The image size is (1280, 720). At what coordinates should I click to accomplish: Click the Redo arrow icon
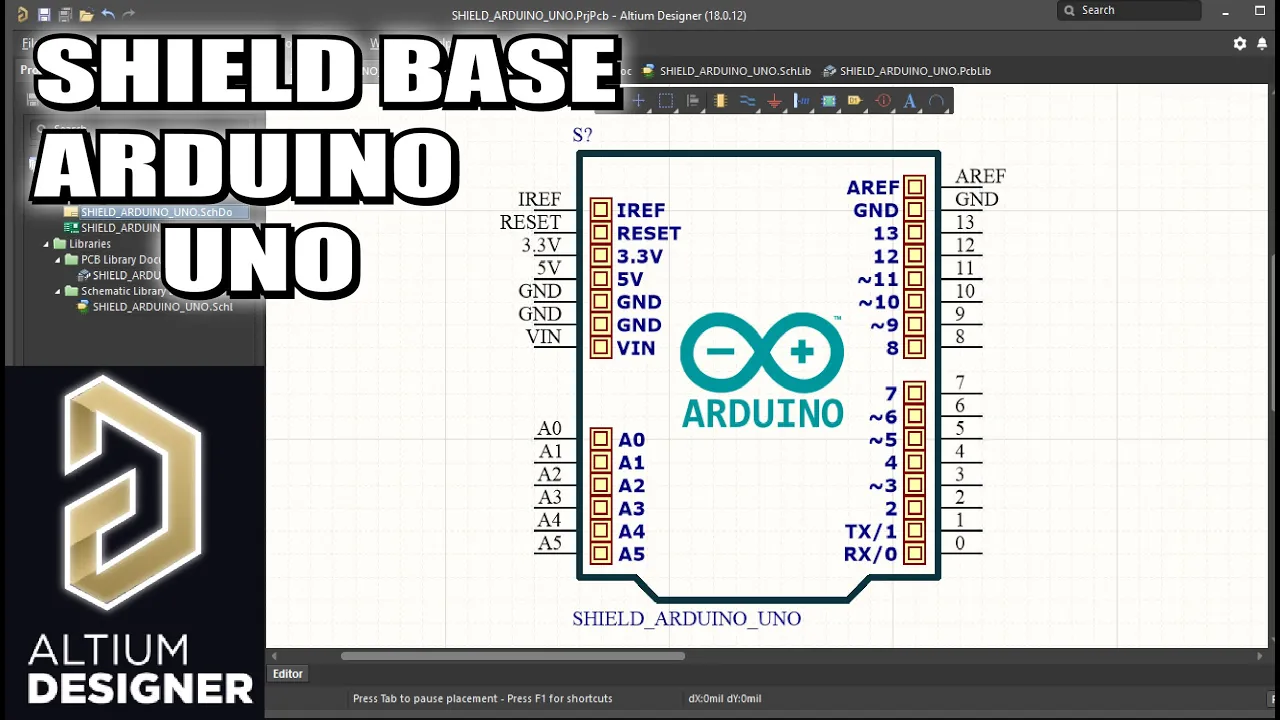[x=129, y=15]
